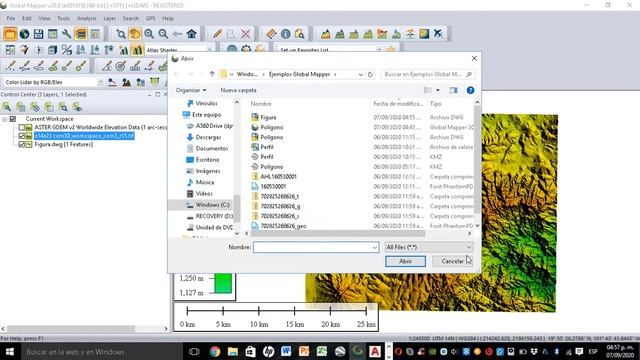Click the Open Data Files folder icon
The height and width of the screenshot is (360, 640).
tap(10, 33)
